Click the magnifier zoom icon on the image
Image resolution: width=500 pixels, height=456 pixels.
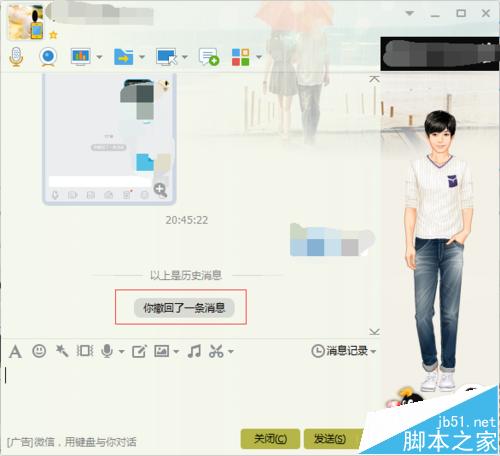160,190
